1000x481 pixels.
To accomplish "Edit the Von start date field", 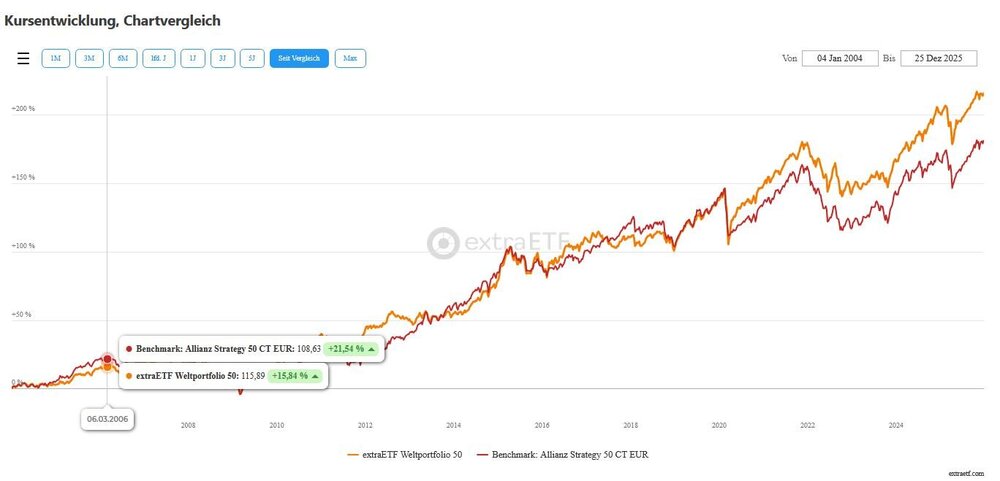I will pos(840,58).
